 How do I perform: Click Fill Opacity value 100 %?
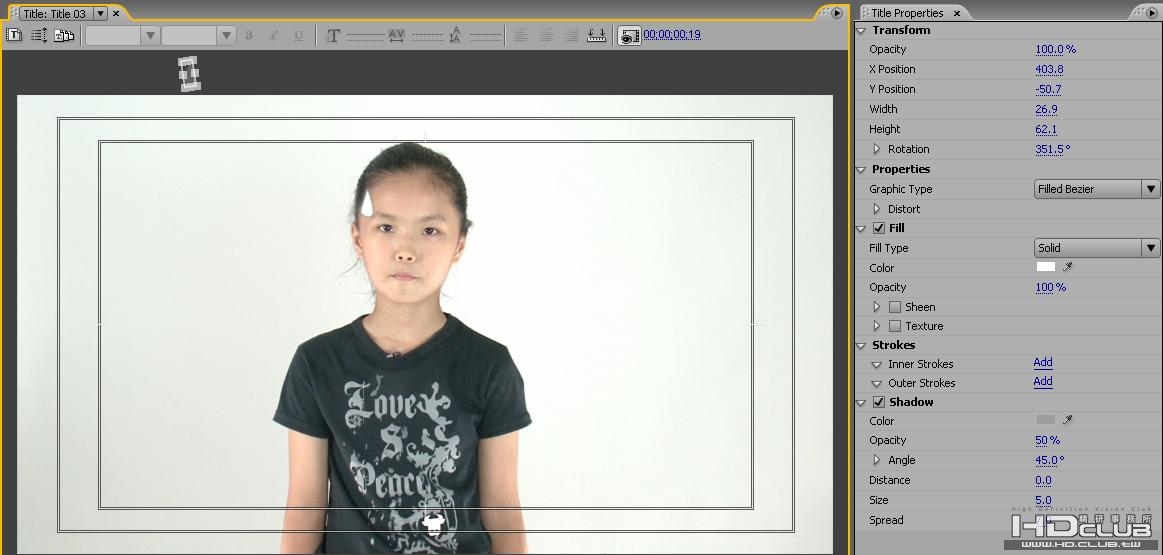pos(1050,288)
